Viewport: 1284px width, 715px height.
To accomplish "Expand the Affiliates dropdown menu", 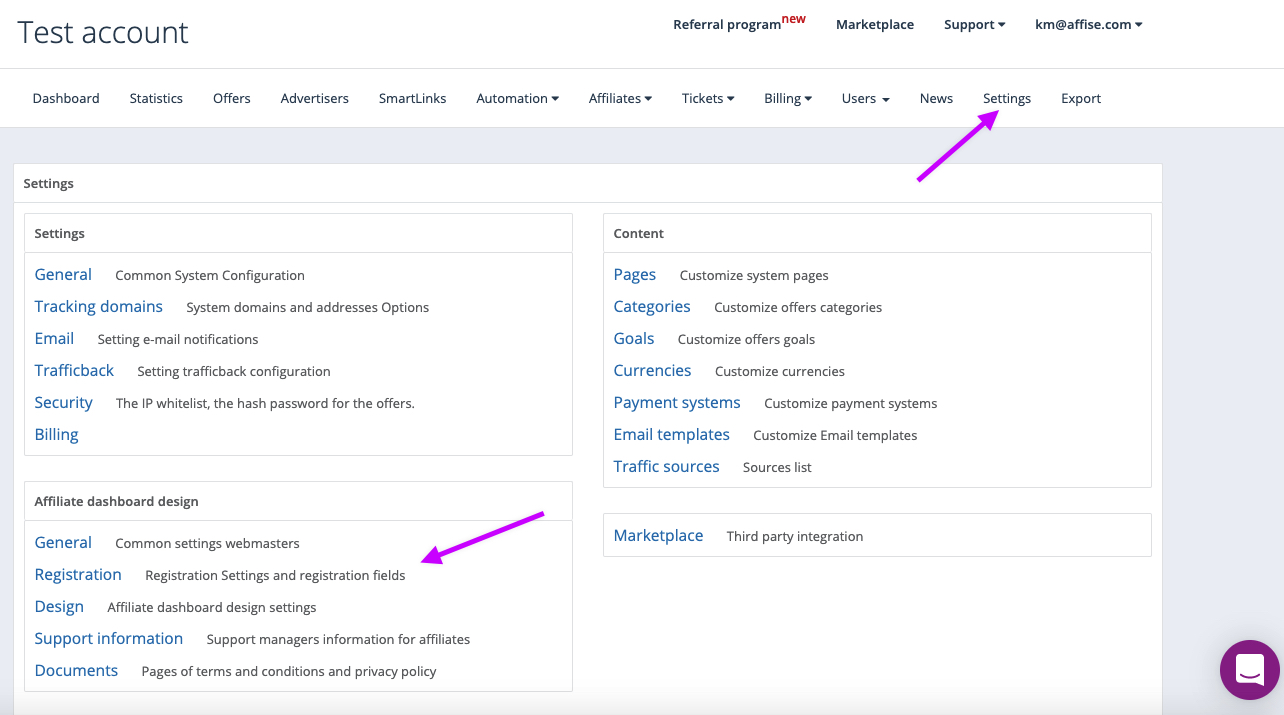I will point(620,98).
